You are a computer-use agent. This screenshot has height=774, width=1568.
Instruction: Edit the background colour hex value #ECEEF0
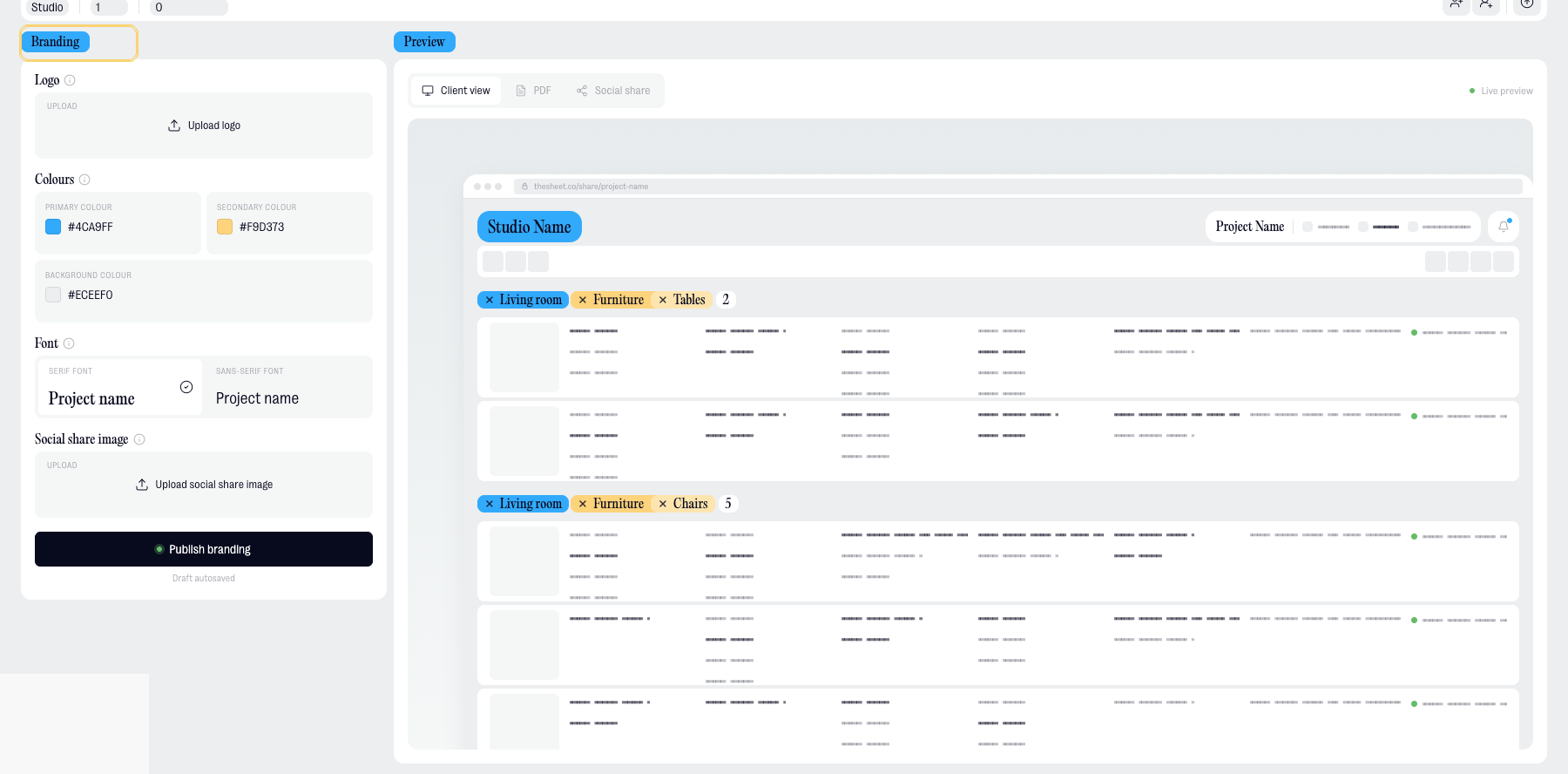point(91,295)
